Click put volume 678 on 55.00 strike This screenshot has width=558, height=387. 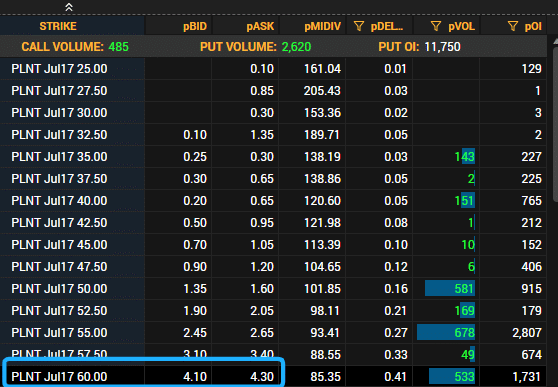[464, 333]
